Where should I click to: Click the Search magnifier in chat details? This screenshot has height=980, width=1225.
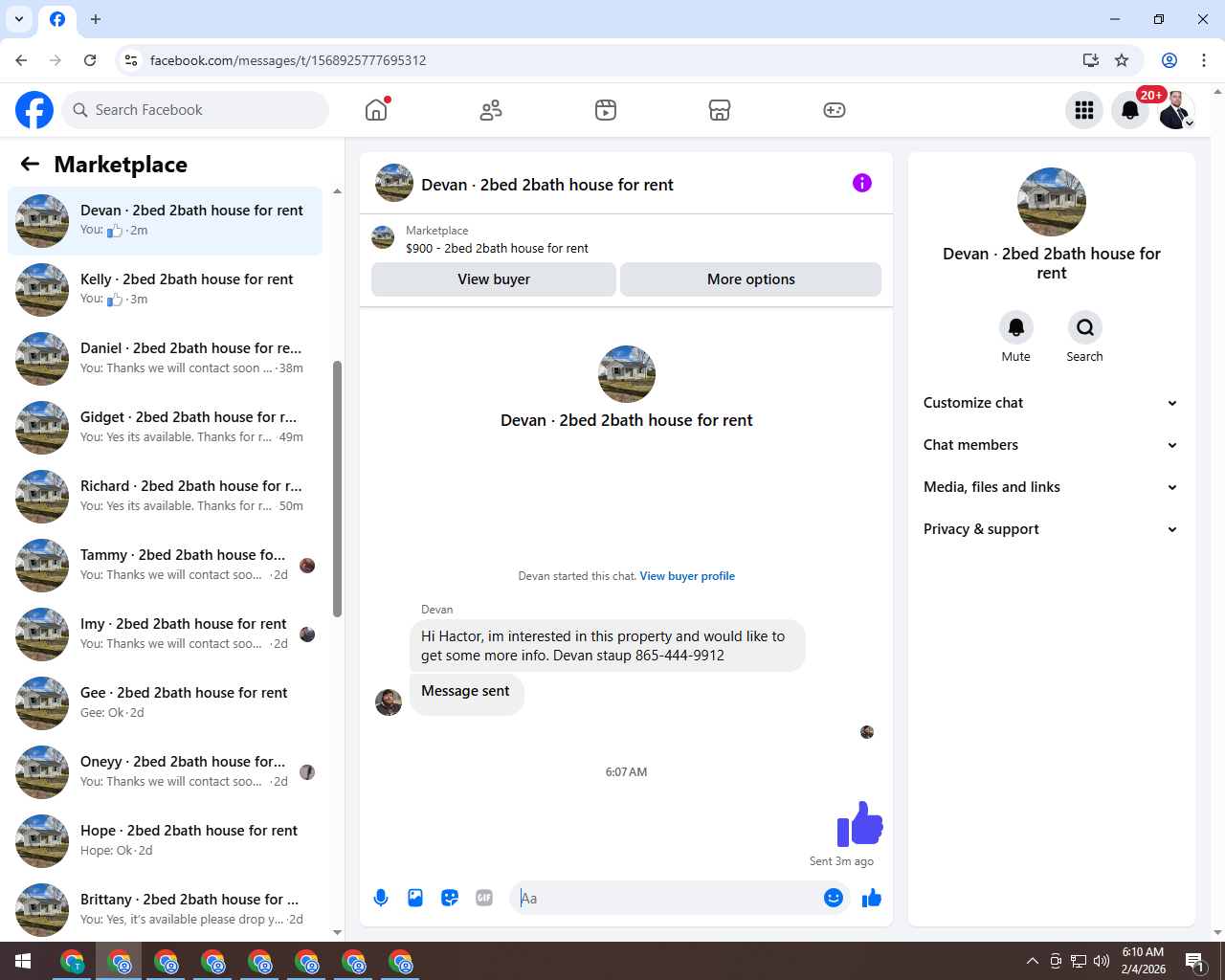pos(1085,327)
